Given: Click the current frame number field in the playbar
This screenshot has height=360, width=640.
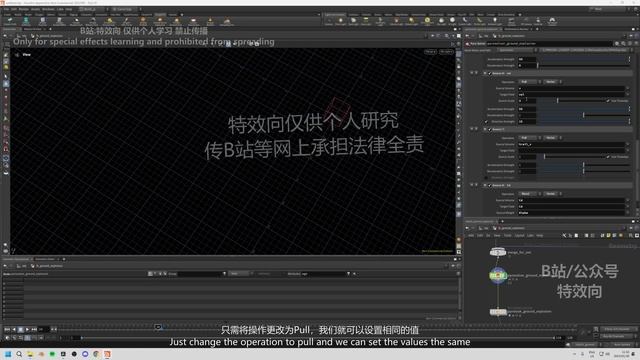Looking at the screenshot, I should [43, 329].
